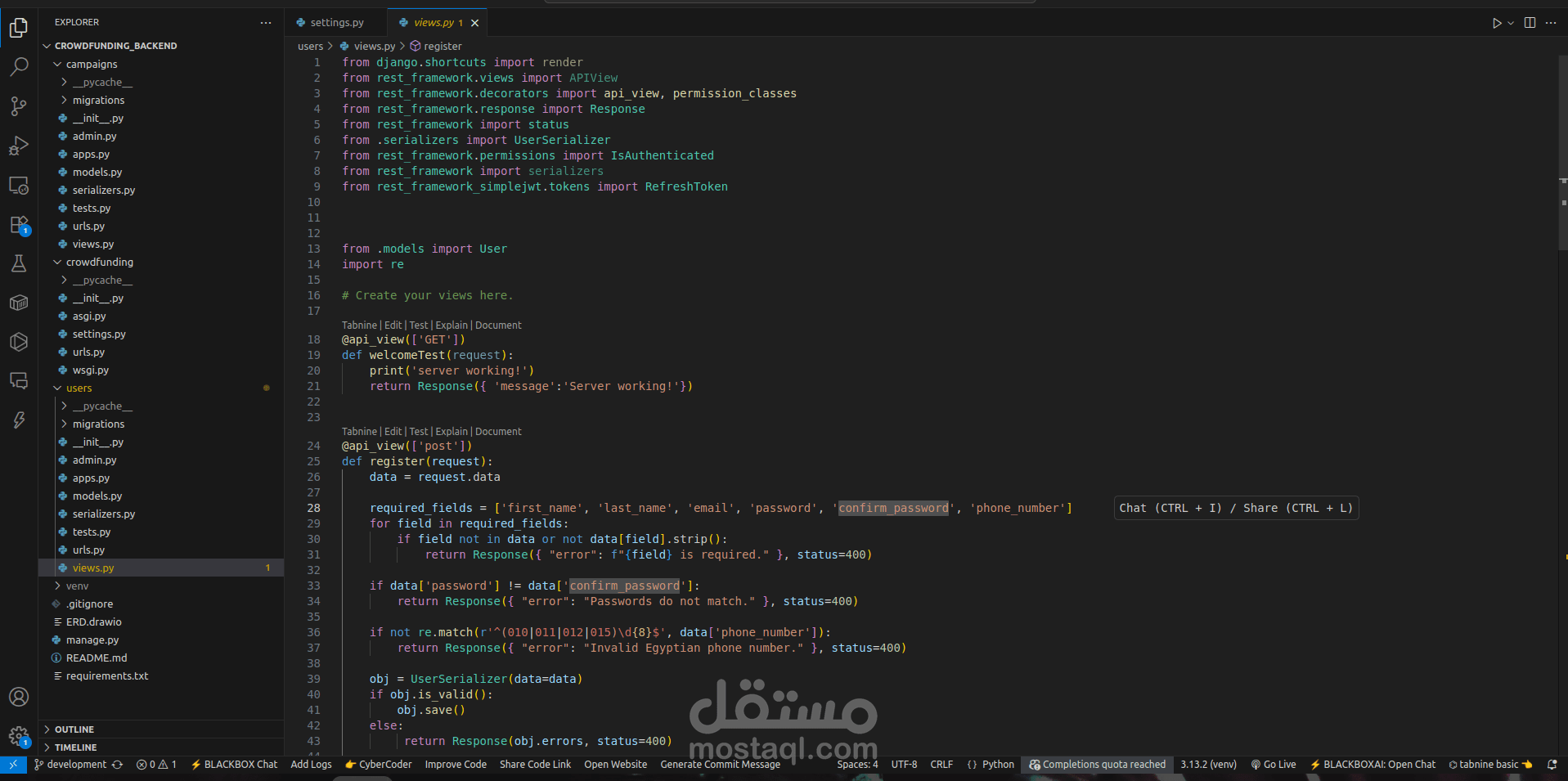The height and width of the screenshot is (781, 1568).
Task: Change line endings via CRLF indicator
Action: coord(941,765)
